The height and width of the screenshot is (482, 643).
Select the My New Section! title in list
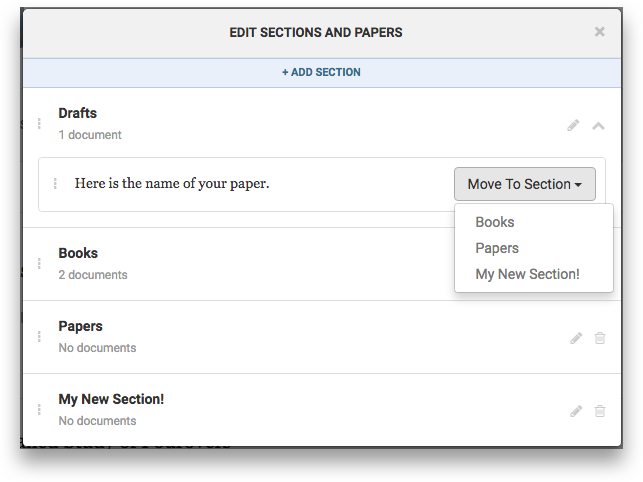point(111,399)
